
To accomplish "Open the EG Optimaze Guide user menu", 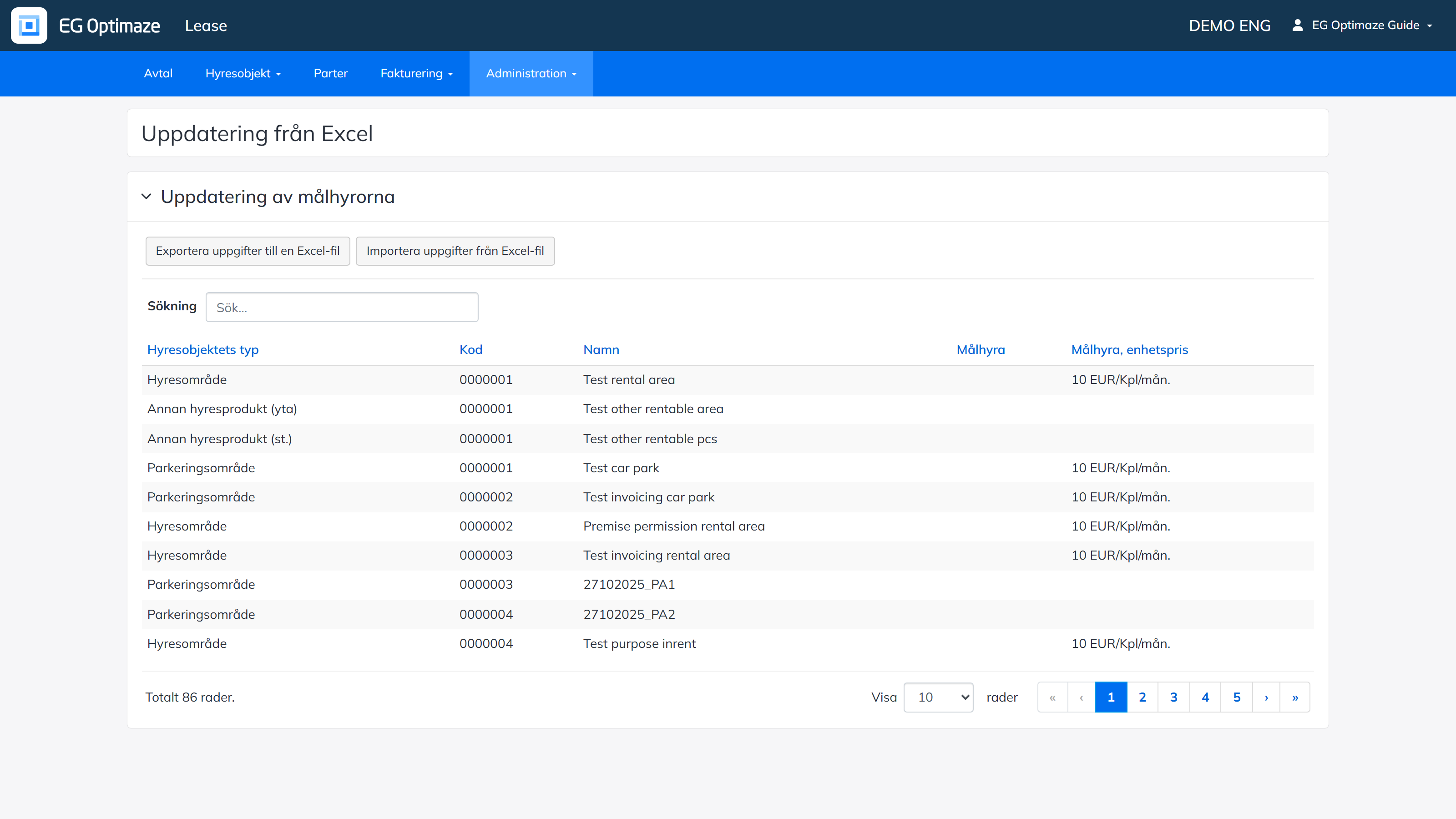I will [1372, 25].
